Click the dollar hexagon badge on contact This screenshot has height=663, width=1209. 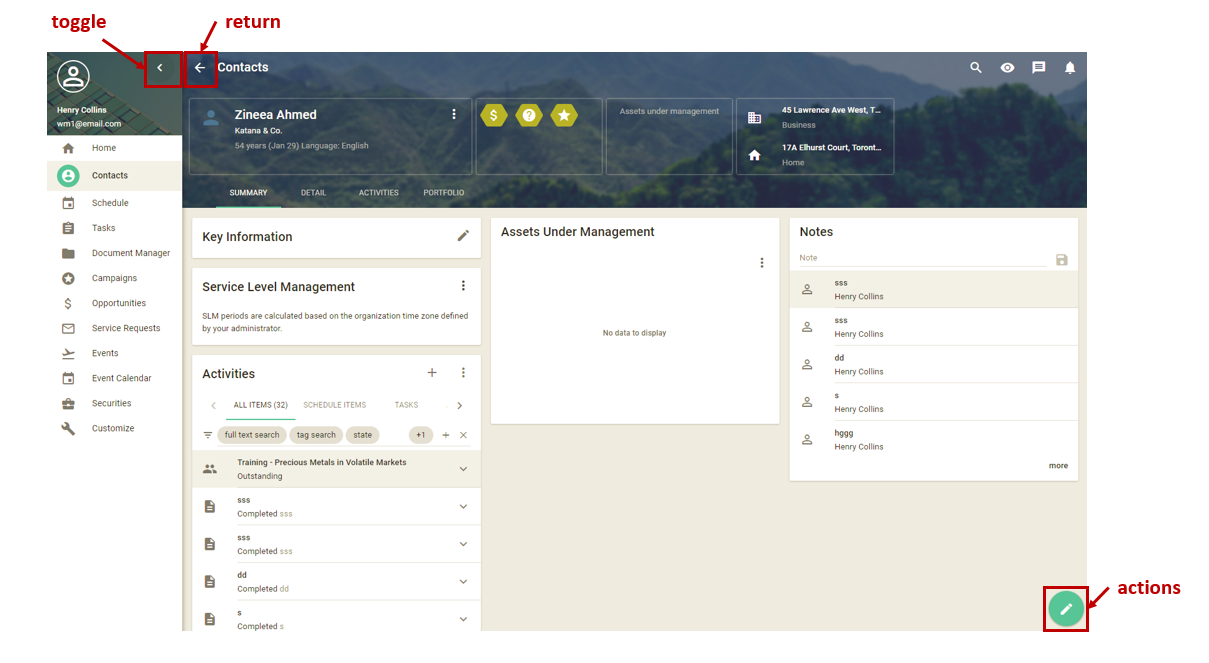click(x=494, y=115)
